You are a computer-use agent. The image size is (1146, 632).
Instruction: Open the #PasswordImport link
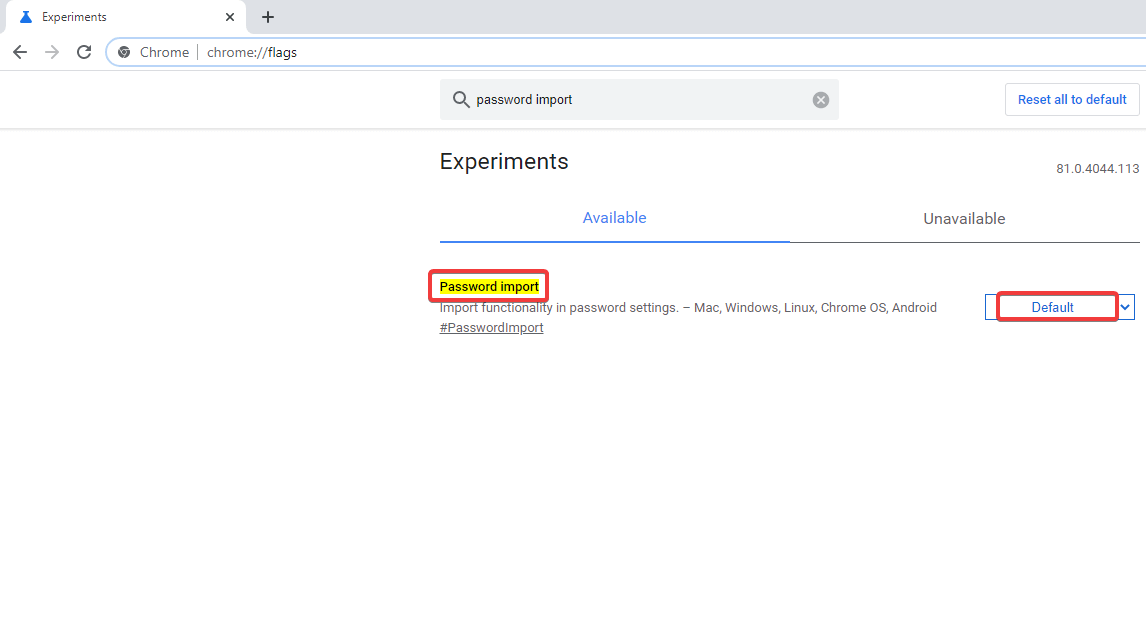tap(491, 327)
